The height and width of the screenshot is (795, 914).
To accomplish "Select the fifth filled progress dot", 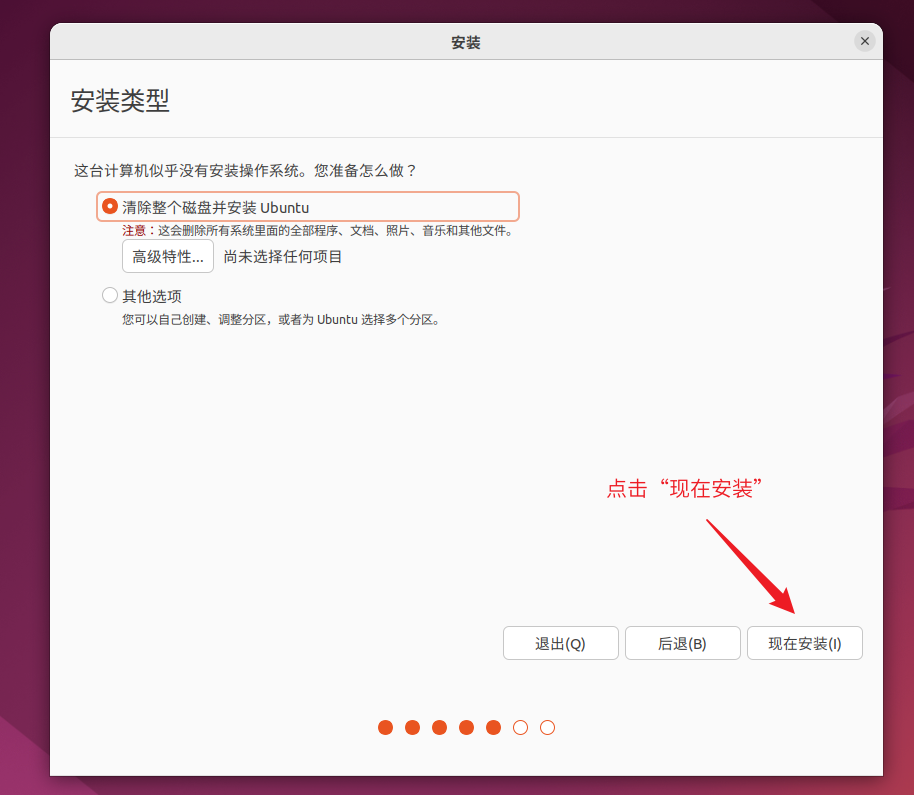I will tap(493, 728).
